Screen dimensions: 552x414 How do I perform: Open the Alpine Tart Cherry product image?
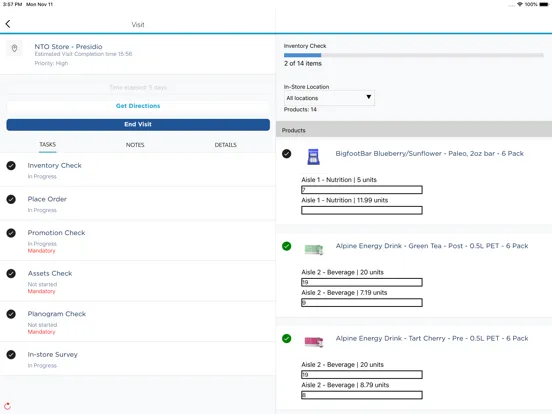[x=314, y=341]
